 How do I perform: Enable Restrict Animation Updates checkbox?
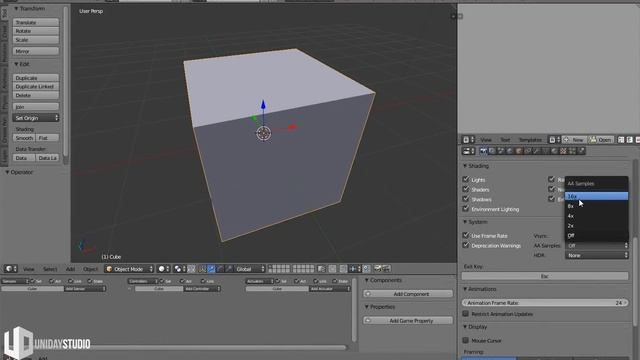466,313
